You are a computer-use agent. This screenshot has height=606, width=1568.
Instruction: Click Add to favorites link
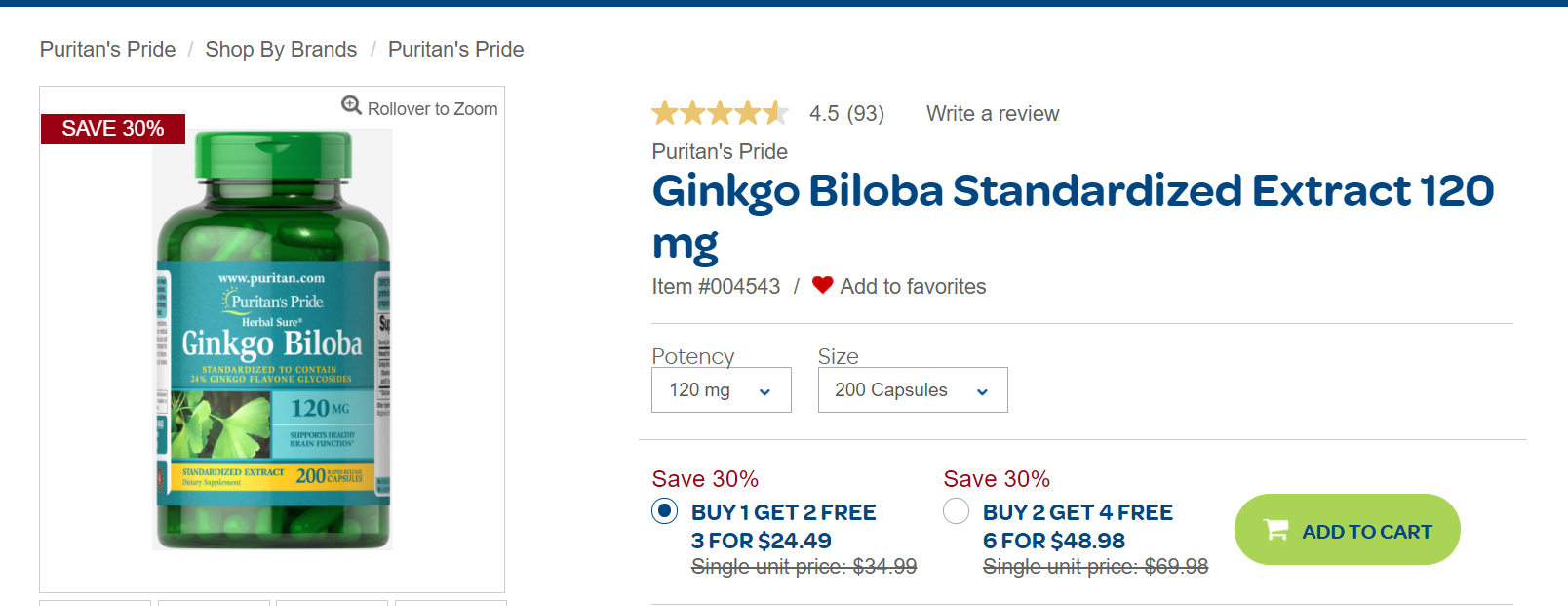pos(913,287)
